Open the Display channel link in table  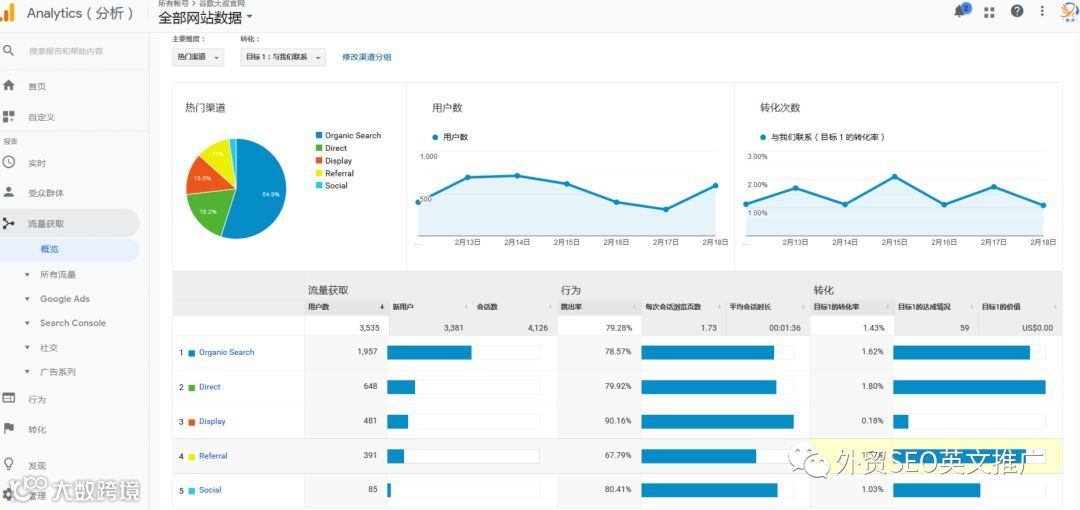[x=212, y=421]
